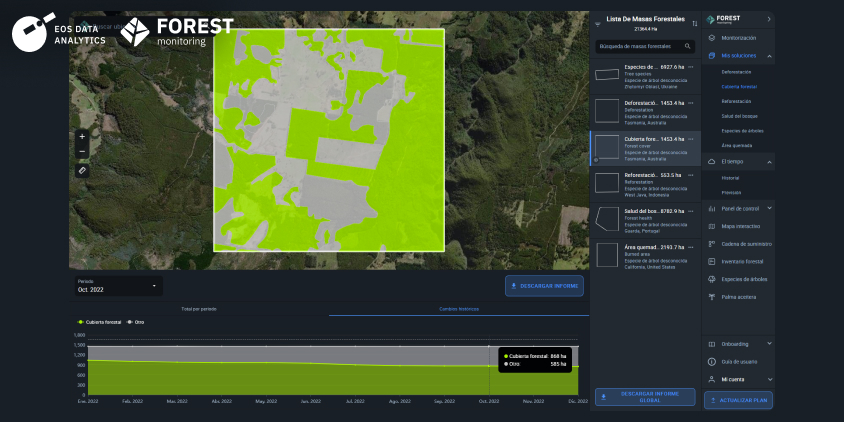This screenshot has width=844, height=422.
Task: Zoom out on the map
Action: tap(82, 151)
